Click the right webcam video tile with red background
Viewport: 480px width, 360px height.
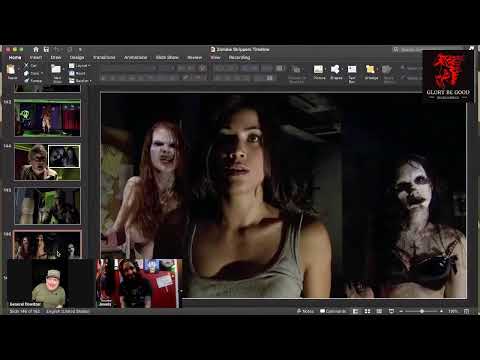[x=138, y=283]
